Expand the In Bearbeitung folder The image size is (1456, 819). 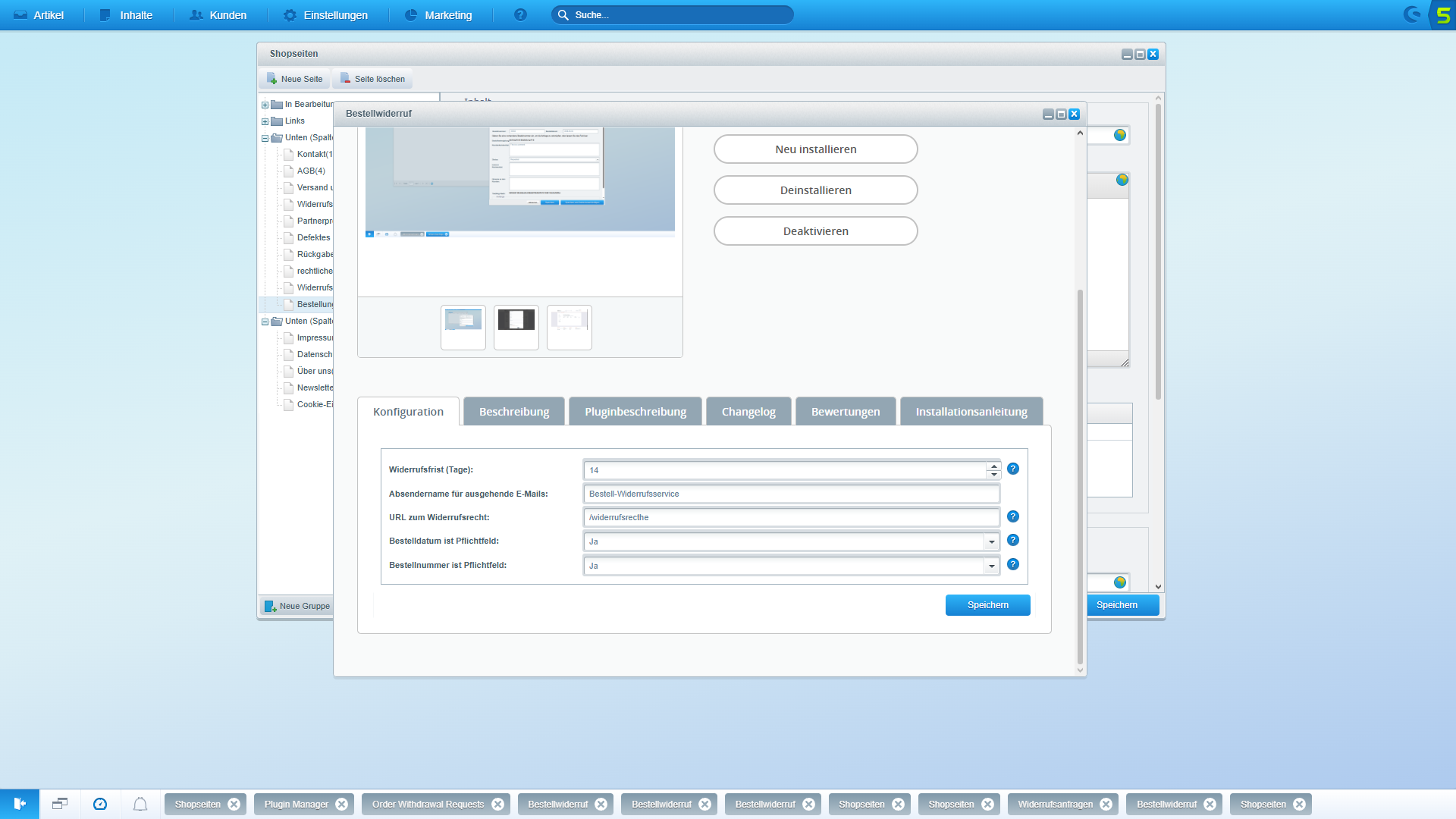[265, 105]
